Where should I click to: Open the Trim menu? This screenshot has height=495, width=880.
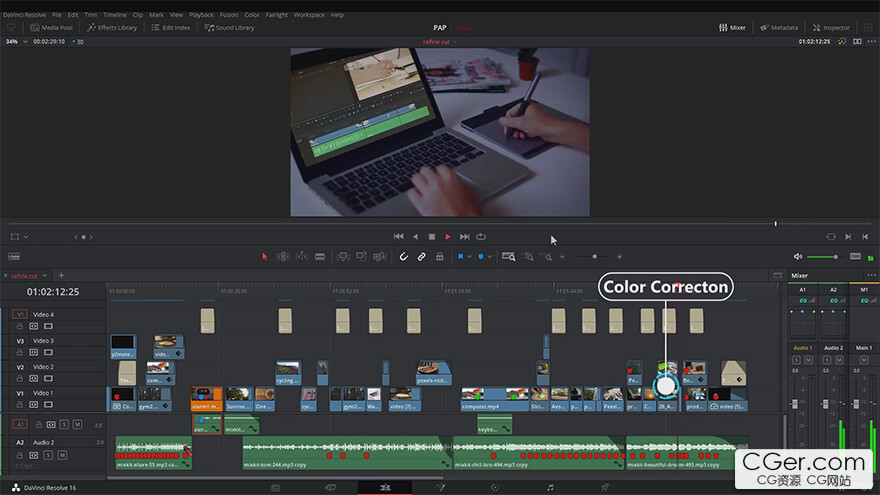click(x=90, y=15)
